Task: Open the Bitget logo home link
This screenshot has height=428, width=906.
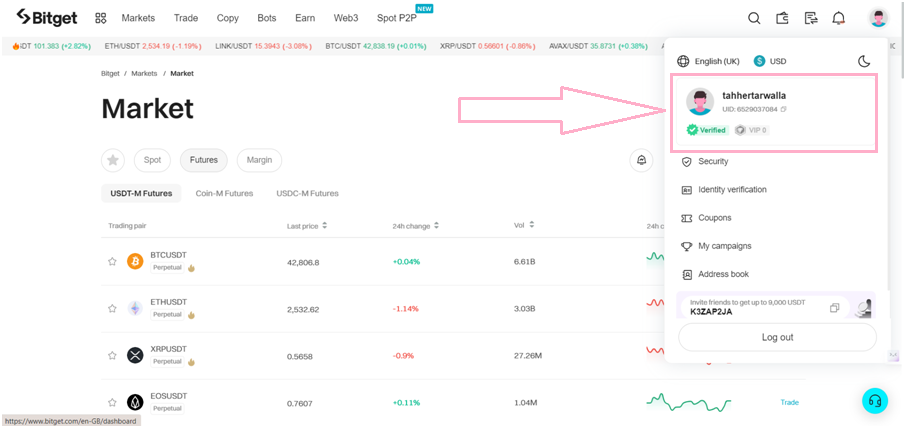Action: point(47,17)
